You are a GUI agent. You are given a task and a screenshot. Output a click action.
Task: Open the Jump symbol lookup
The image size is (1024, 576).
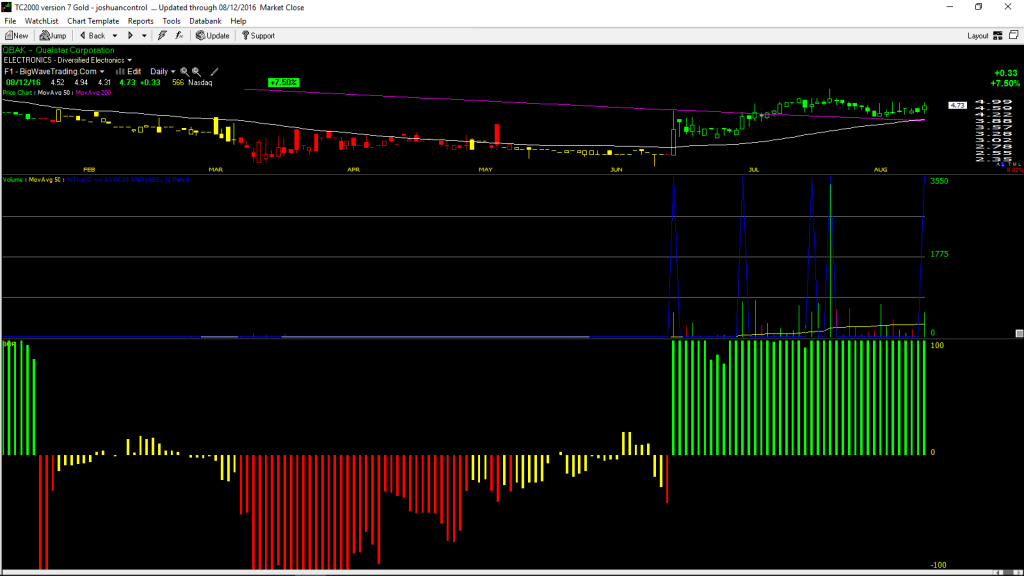pyautogui.click(x=53, y=36)
